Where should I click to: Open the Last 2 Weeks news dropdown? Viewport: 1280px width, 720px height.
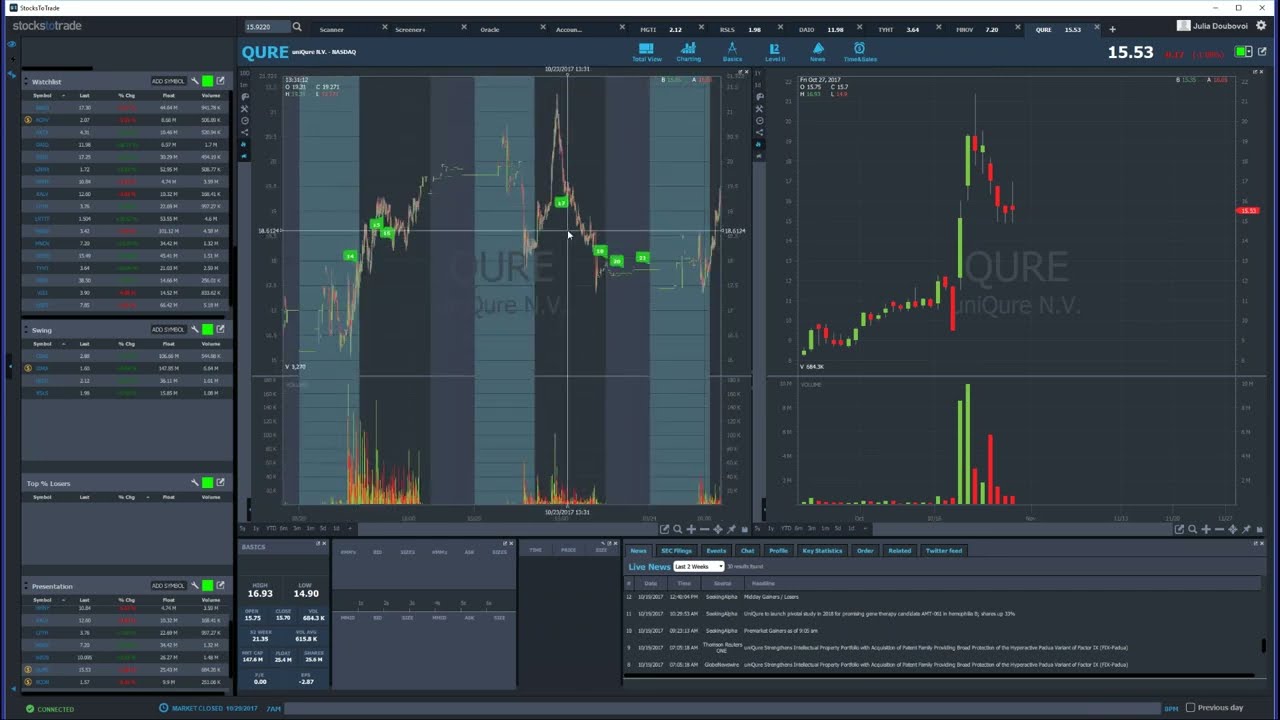click(x=698, y=566)
